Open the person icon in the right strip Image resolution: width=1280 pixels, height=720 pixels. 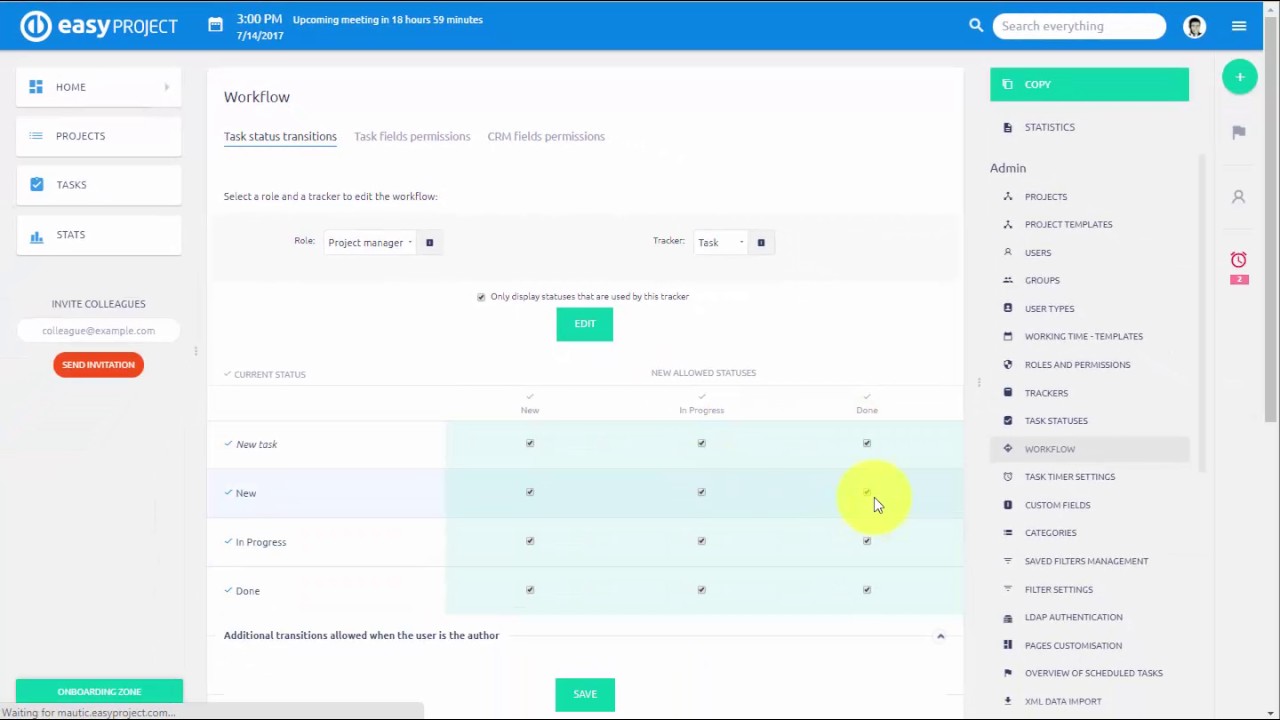pyautogui.click(x=1238, y=197)
